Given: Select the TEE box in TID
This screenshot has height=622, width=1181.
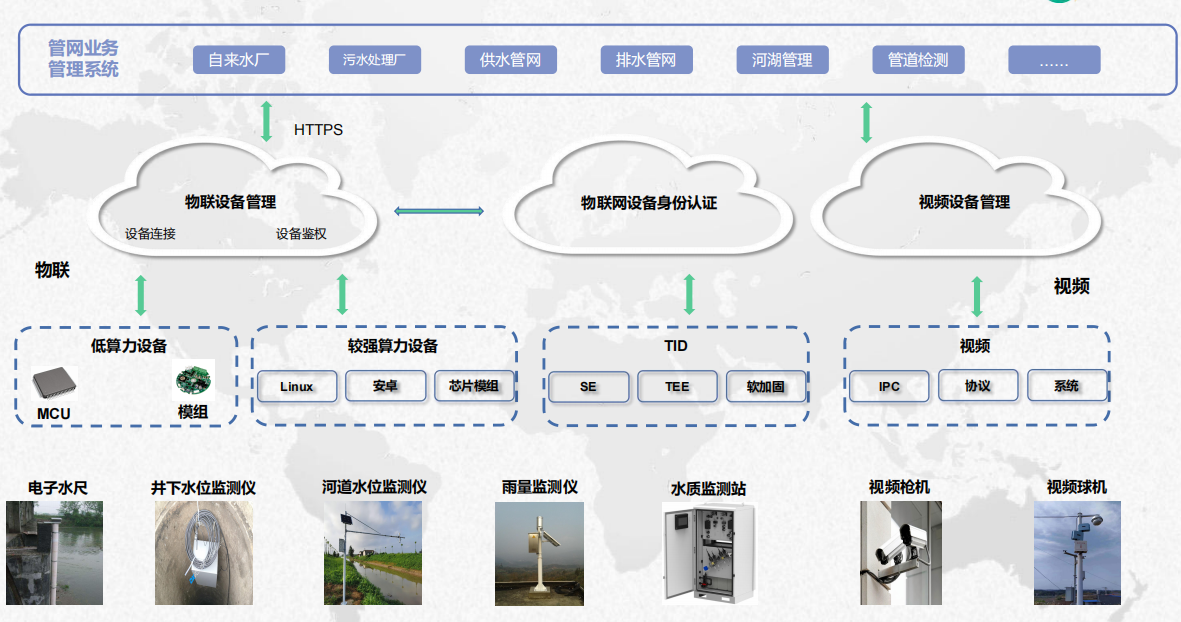Looking at the screenshot, I should [x=677, y=387].
